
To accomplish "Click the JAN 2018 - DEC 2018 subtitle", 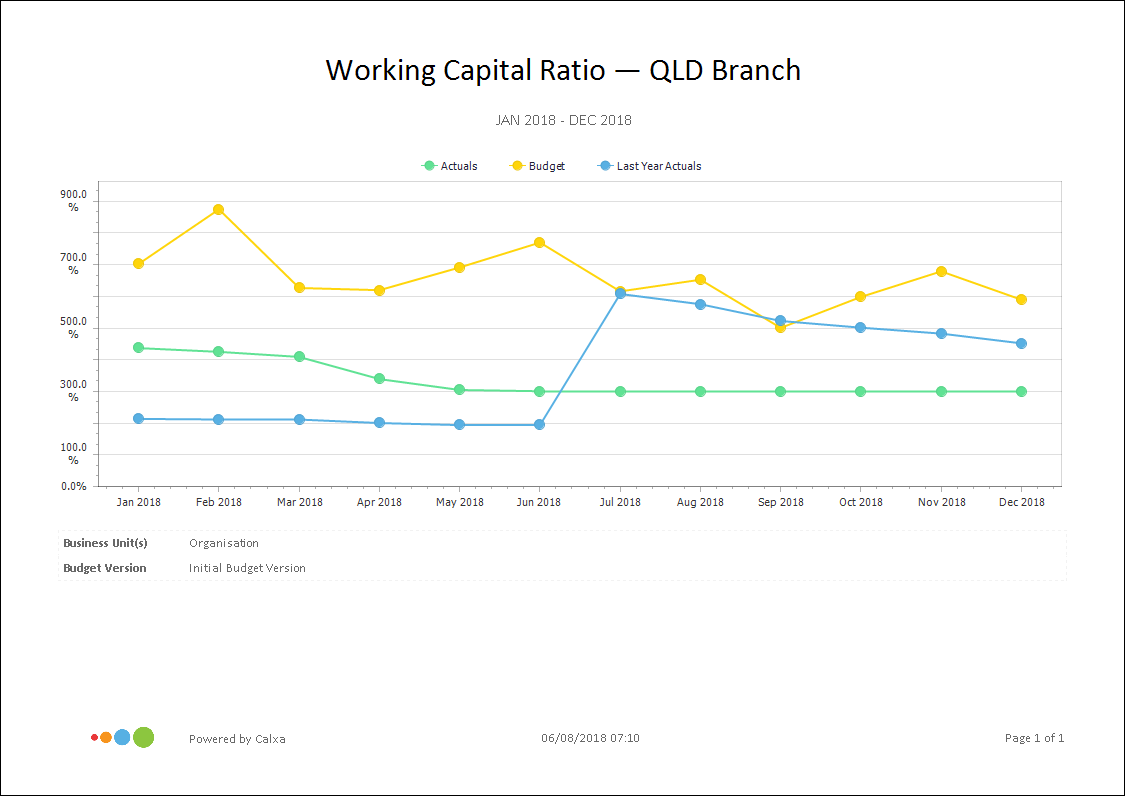I will 563,120.
